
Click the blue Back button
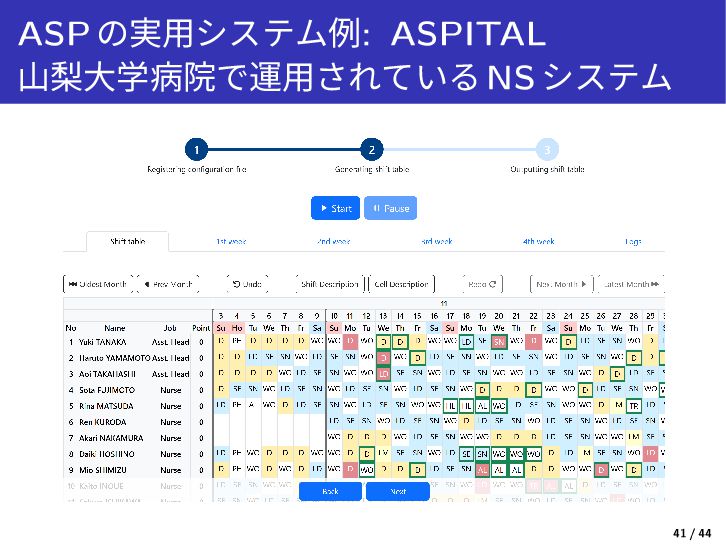point(330,491)
